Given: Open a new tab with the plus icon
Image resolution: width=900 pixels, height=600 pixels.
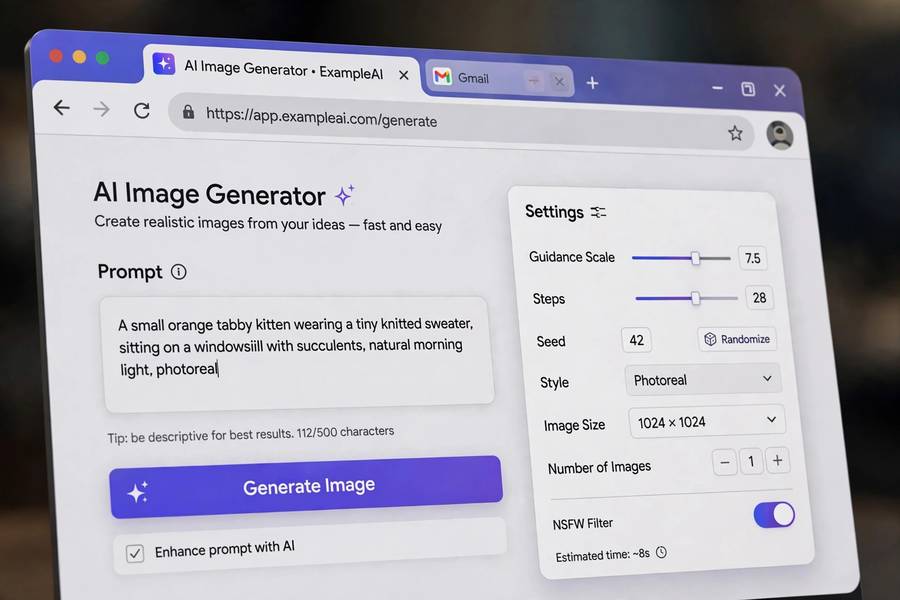Looking at the screenshot, I should coord(592,83).
